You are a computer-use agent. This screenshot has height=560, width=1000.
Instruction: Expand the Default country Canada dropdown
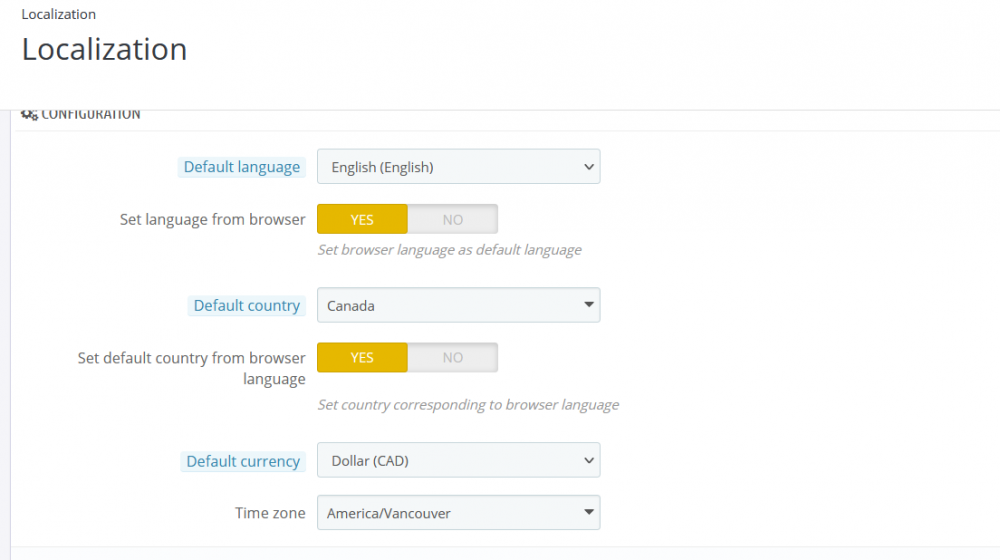[x=458, y=306]
